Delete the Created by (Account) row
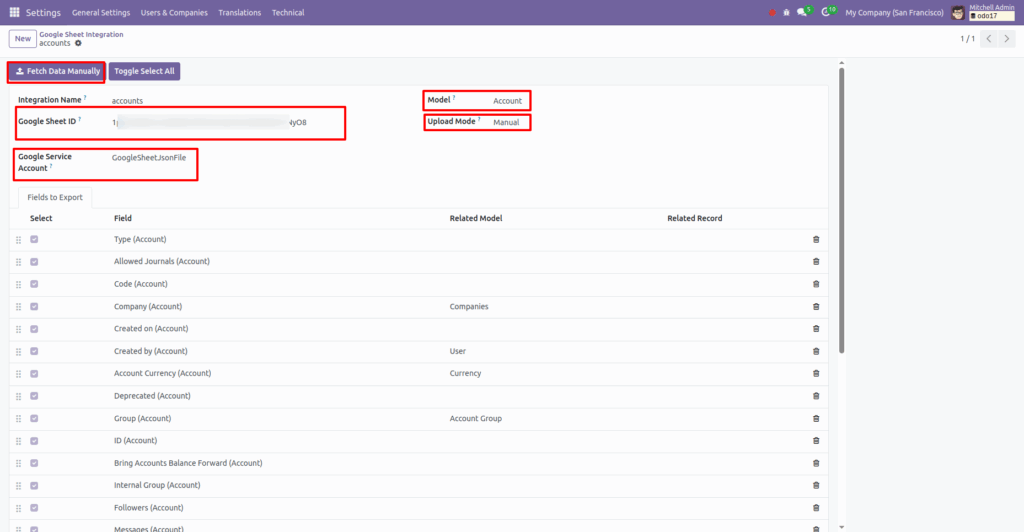This screenshot has height=532, width=1024. click(816, 351)
